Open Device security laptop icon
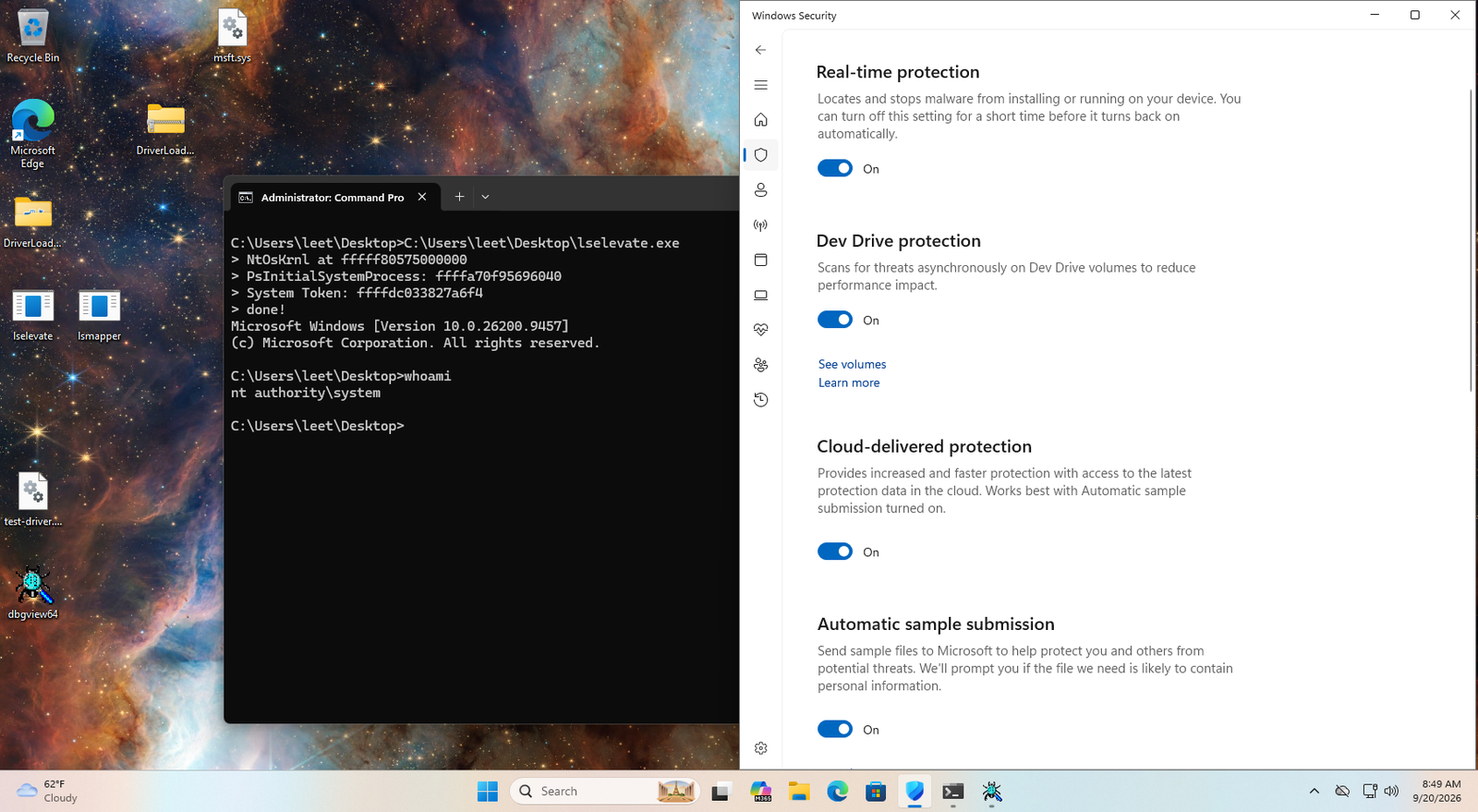This screenshot has width=1478, height=812. (x=760, y=296)
